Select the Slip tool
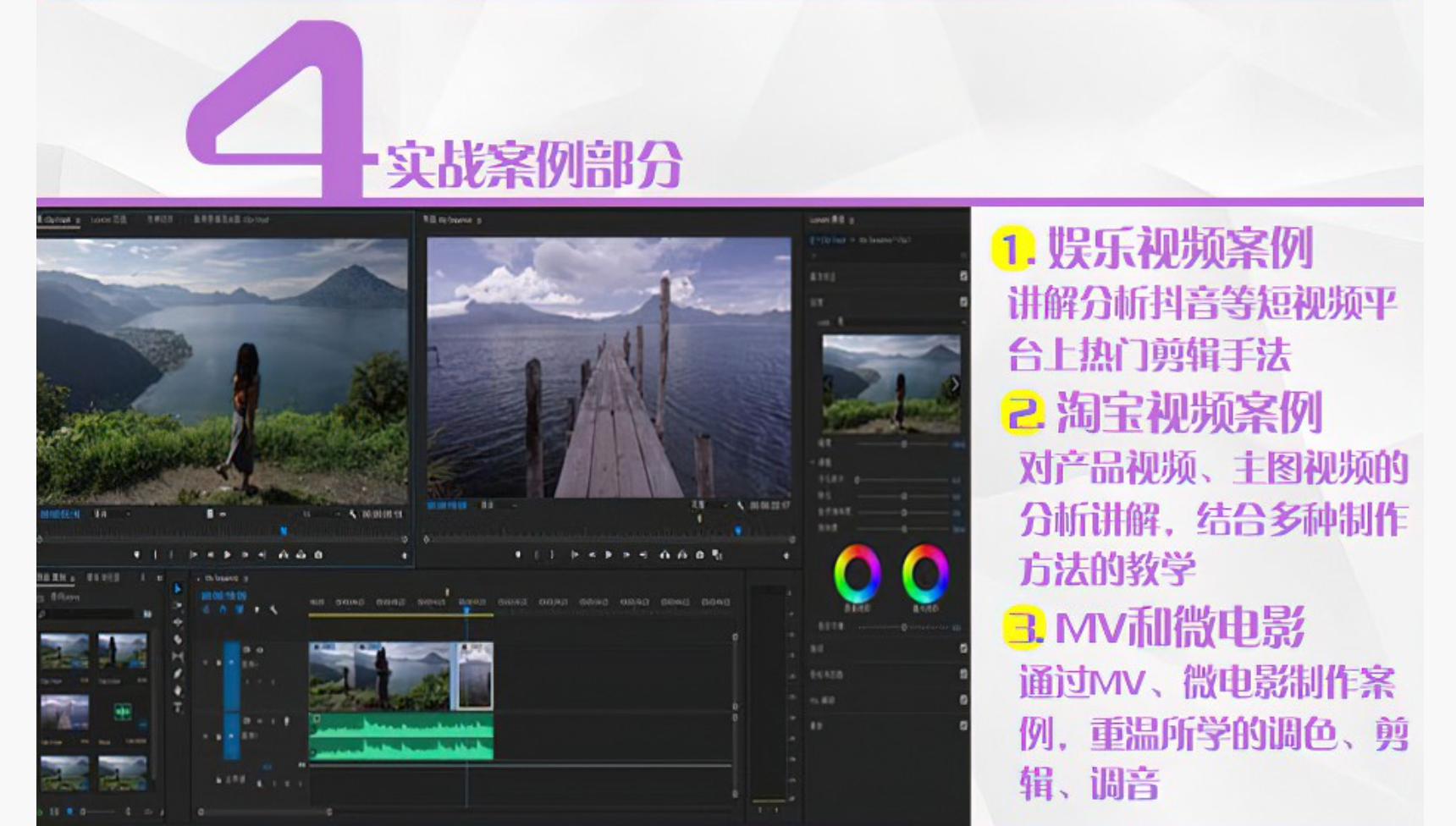The image size is (1456, 826). click(178, 656)
